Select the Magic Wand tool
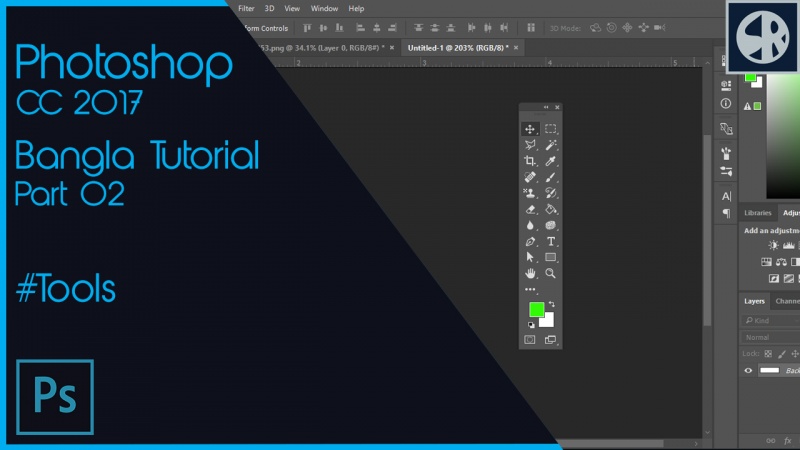 (x=551, y=145)
